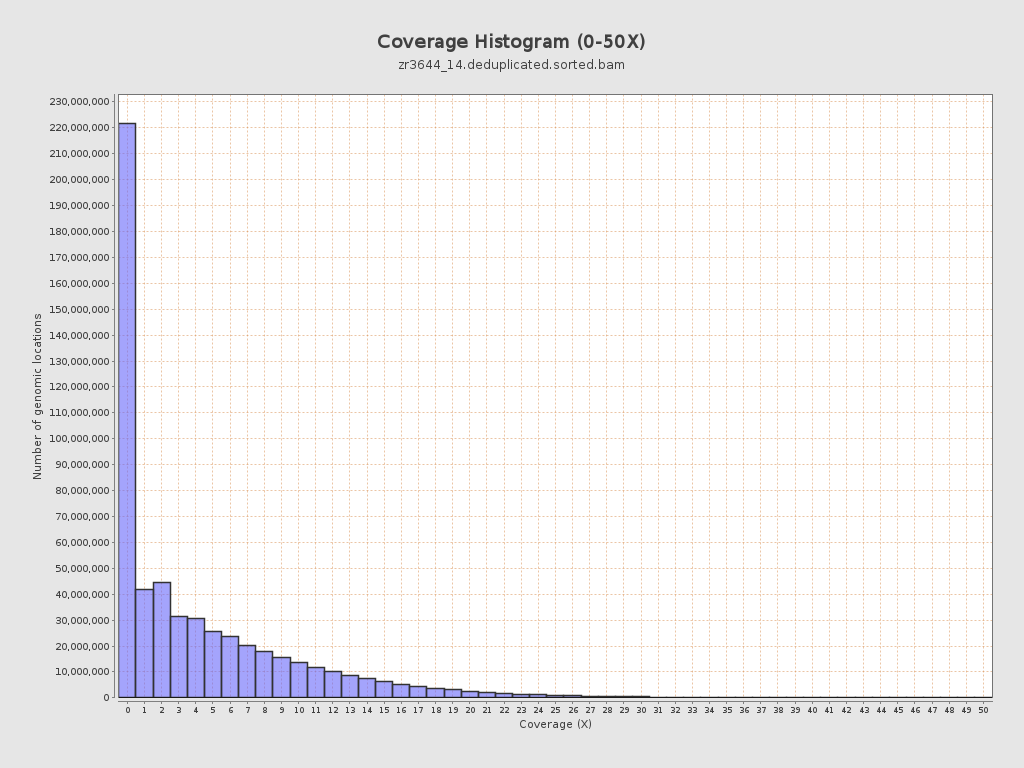Click the histogram bar for coverage 7
This screenshot has height=768, width=1024.
click(x=247, y=671)
